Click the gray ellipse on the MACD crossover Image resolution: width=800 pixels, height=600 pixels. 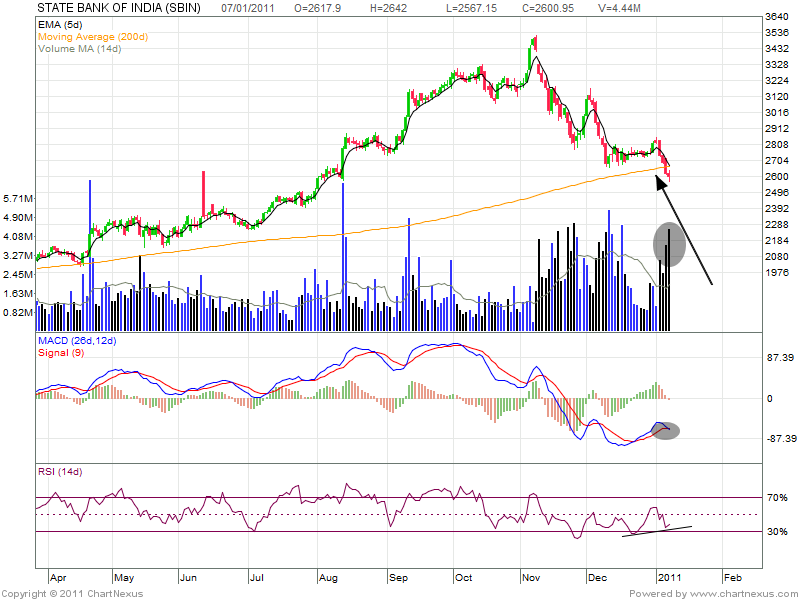click(665, 431)
